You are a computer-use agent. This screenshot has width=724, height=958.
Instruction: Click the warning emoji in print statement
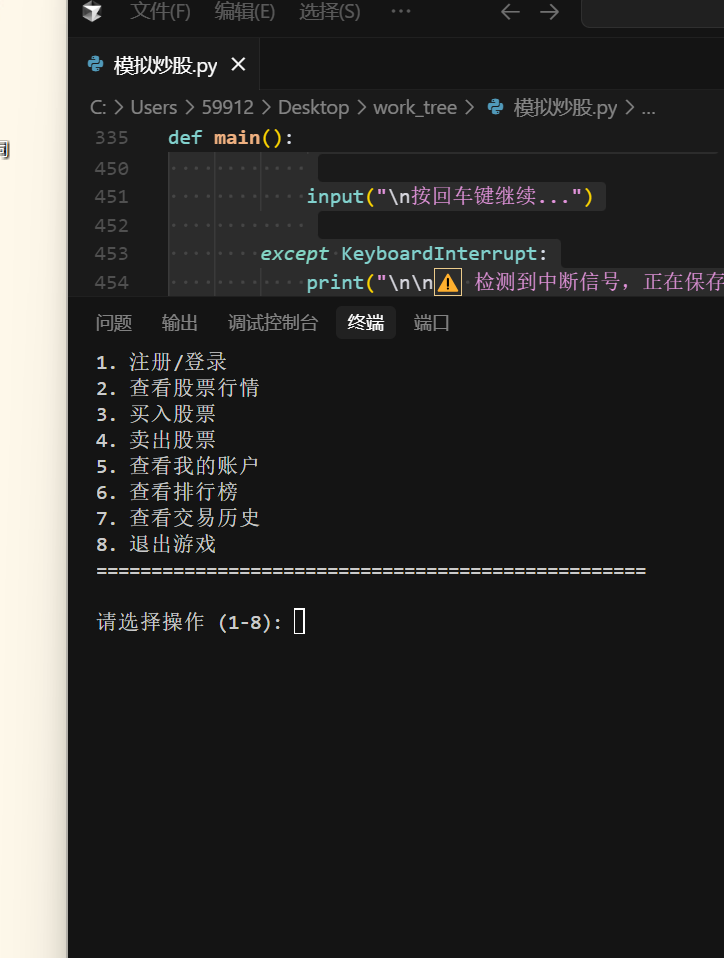pyautogui.click(x=448, y=282)
